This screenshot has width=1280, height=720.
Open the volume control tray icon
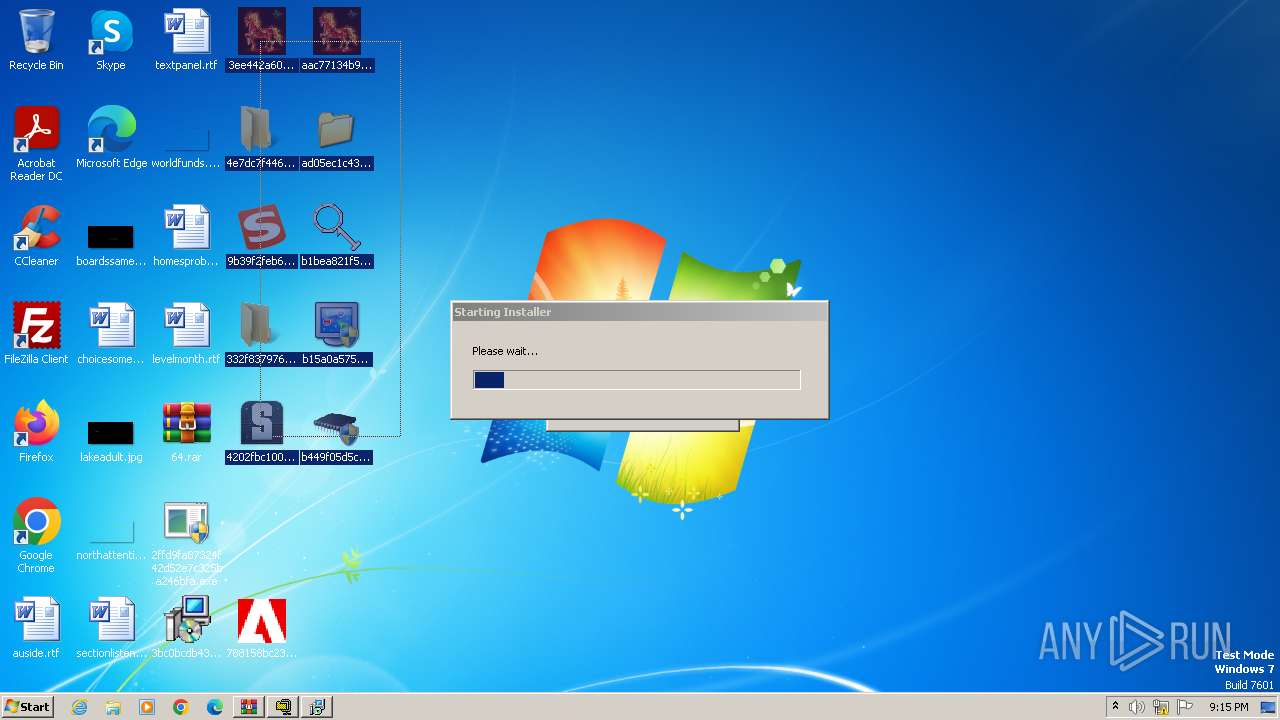click(1137, 707)
